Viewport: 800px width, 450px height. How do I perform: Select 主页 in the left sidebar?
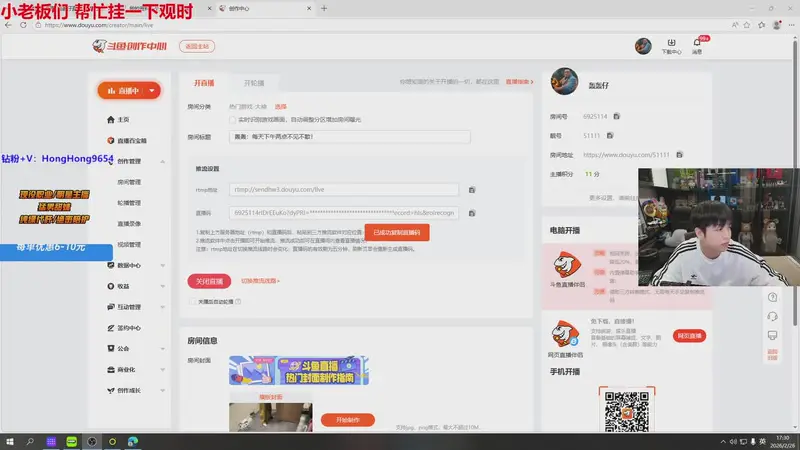(123, 119)
